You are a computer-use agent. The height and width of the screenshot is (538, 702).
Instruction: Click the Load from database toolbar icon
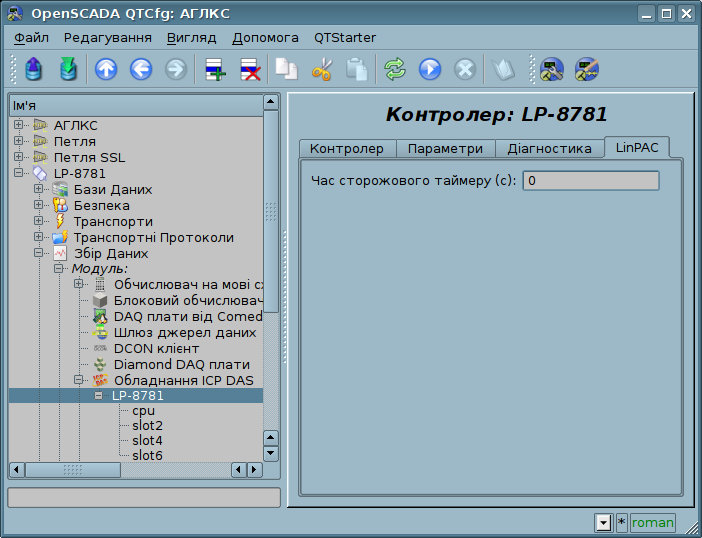pos(34,69)
